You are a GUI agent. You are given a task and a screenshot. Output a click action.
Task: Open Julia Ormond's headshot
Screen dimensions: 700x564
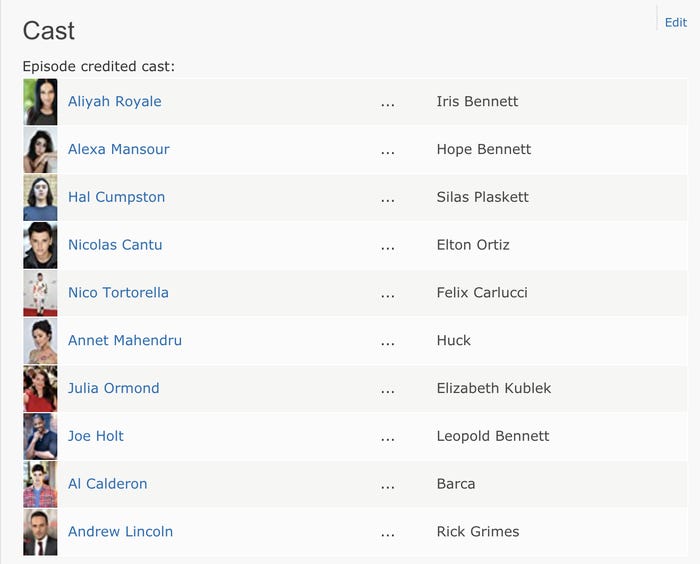point(40,389)
